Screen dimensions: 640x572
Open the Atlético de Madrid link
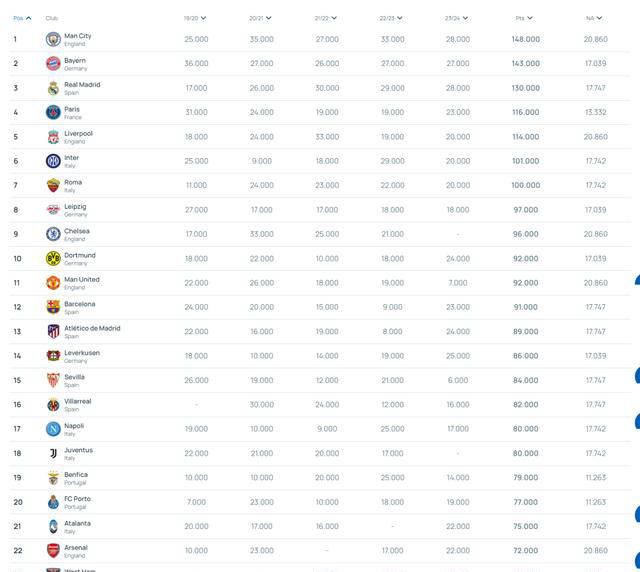coord(92,328)
